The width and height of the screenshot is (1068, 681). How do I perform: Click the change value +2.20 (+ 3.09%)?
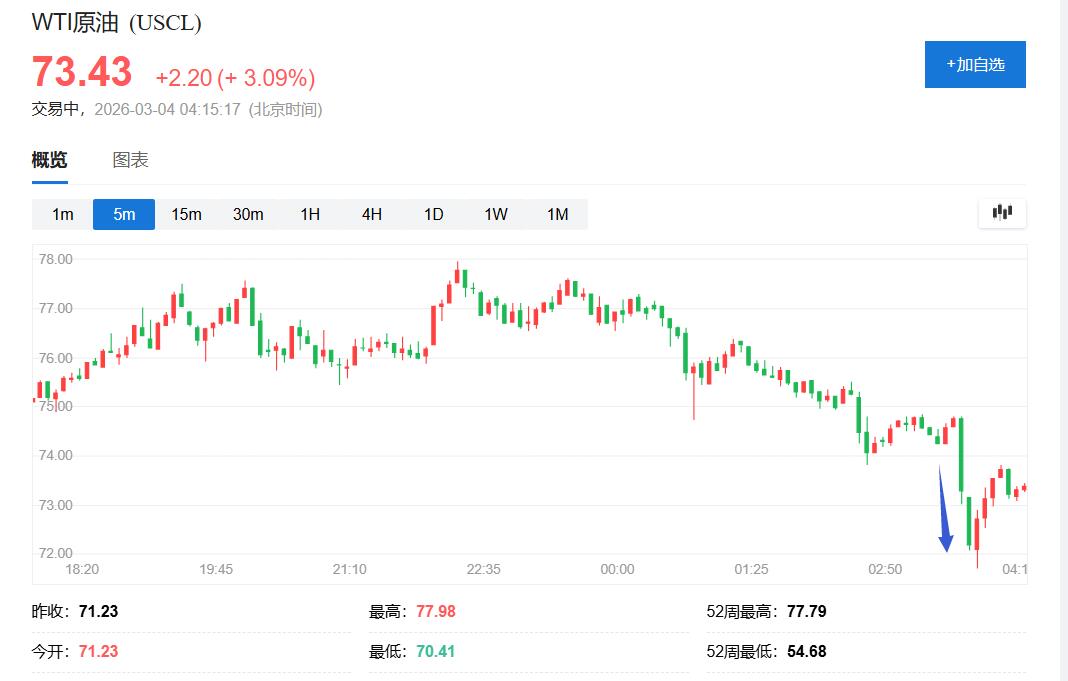point(235,78)
